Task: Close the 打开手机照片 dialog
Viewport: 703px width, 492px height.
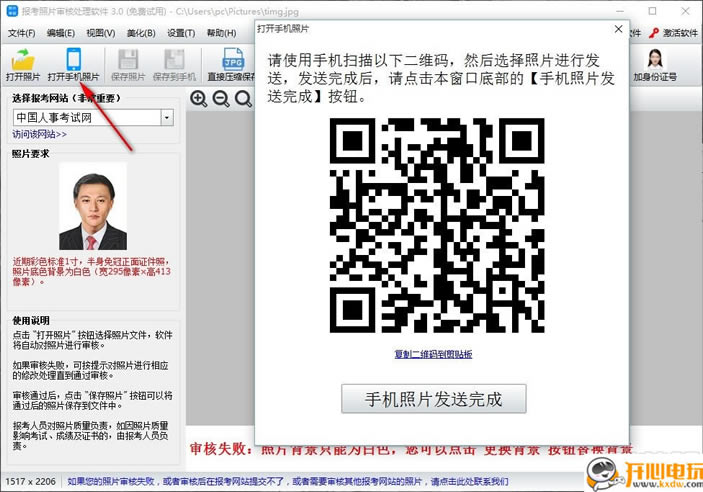Action: coord(618,29)
